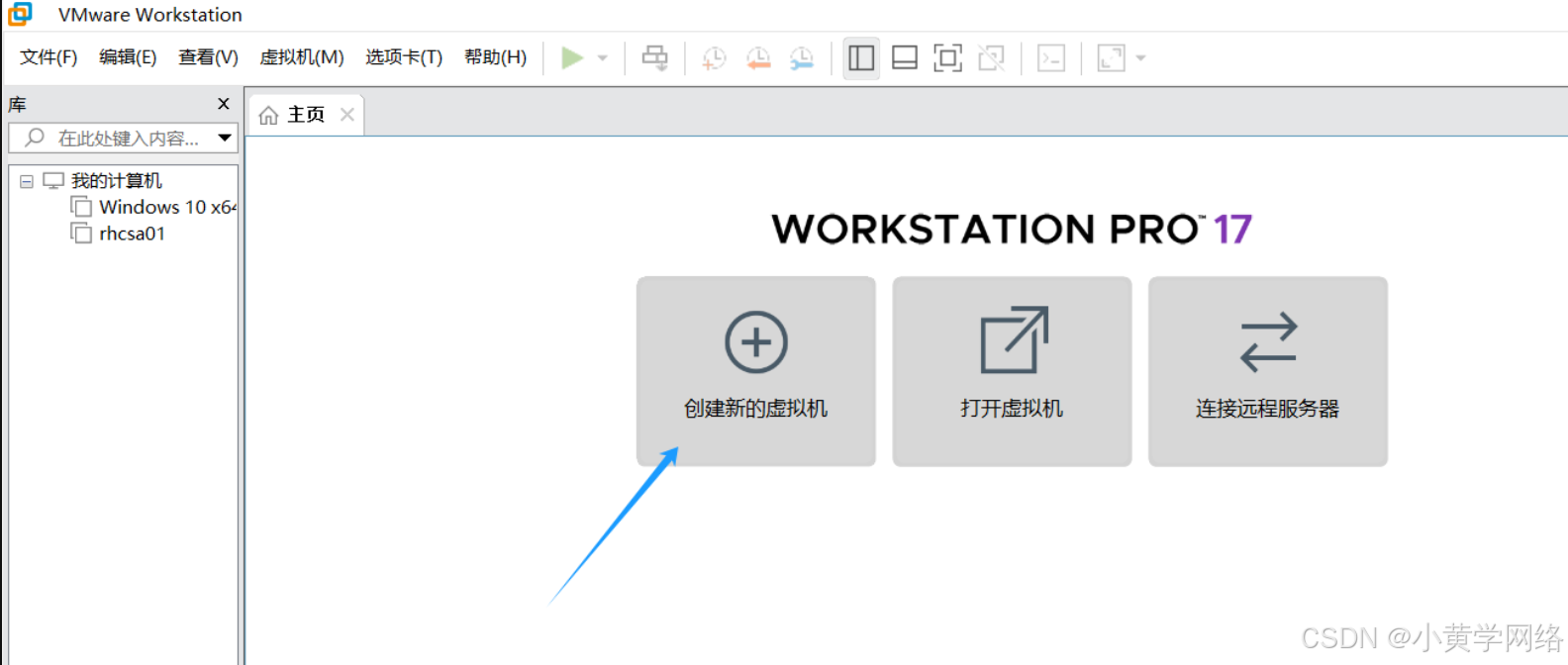Click the green Power On play icon
Image resolution: width=1568 pixels, height=665 pixels.
tap(572, 57)
